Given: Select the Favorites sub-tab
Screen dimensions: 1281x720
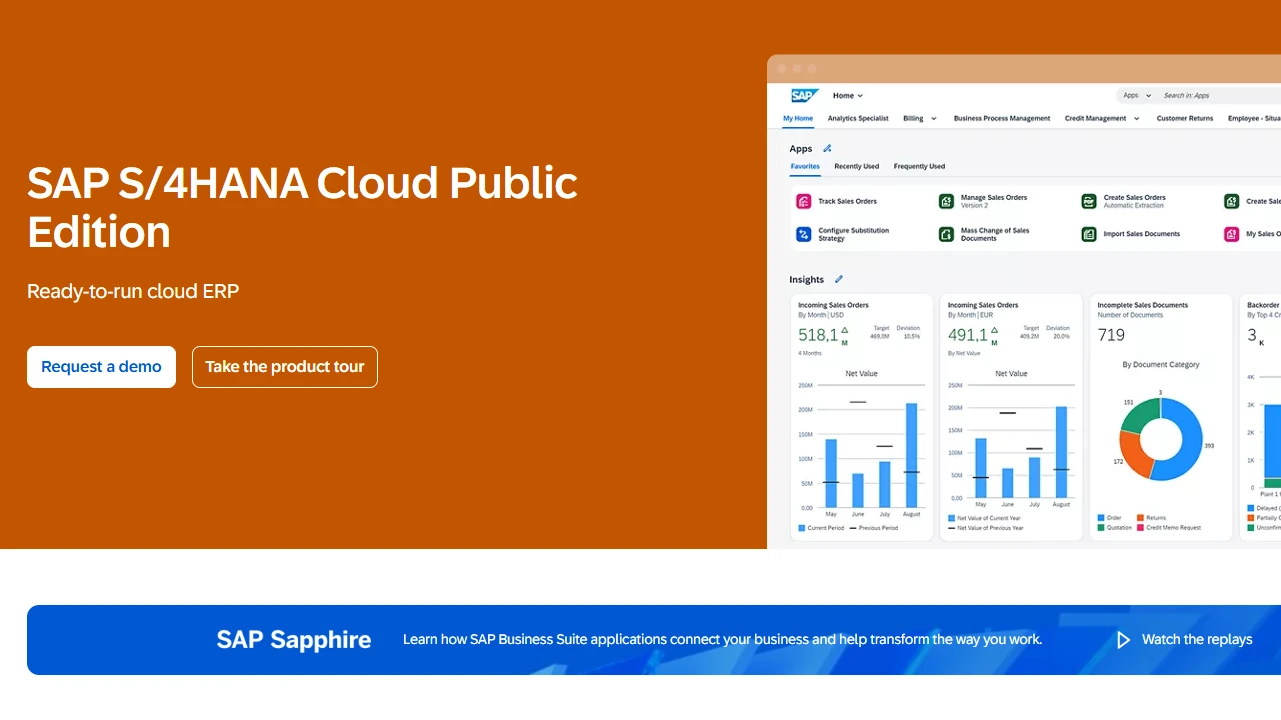Looking at the screenshot, I should (x=805, y=167).
